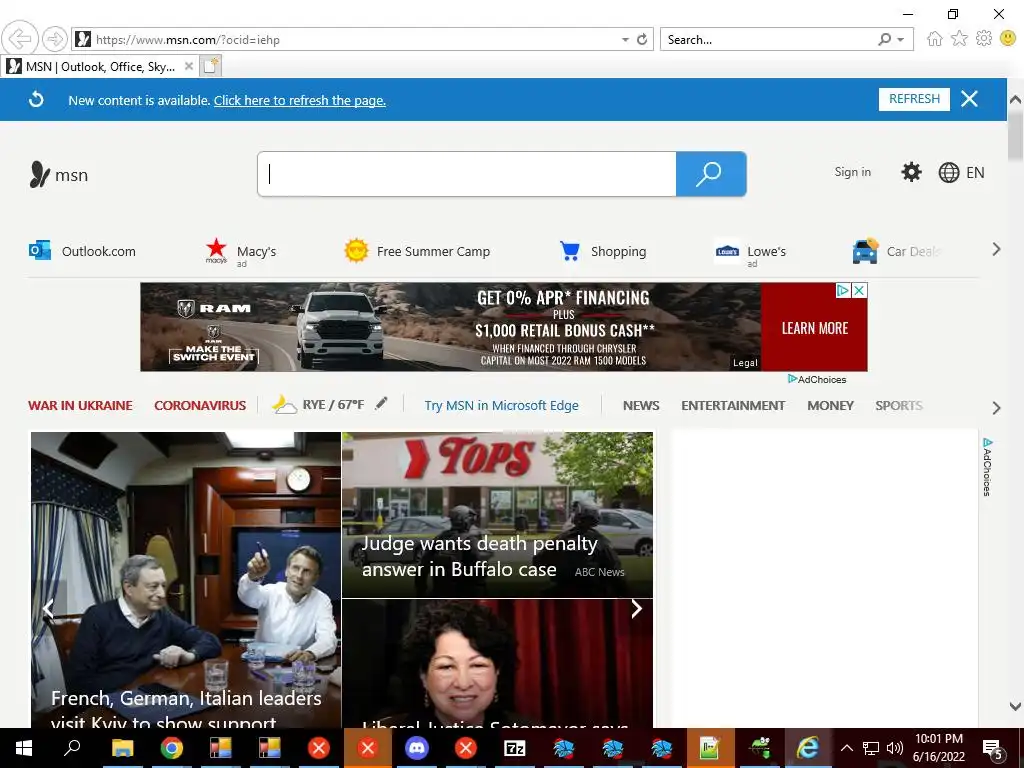Click the AdChoices label below the banner
This screenshot has width=1024, height=768.
click(x=817, y=379)
